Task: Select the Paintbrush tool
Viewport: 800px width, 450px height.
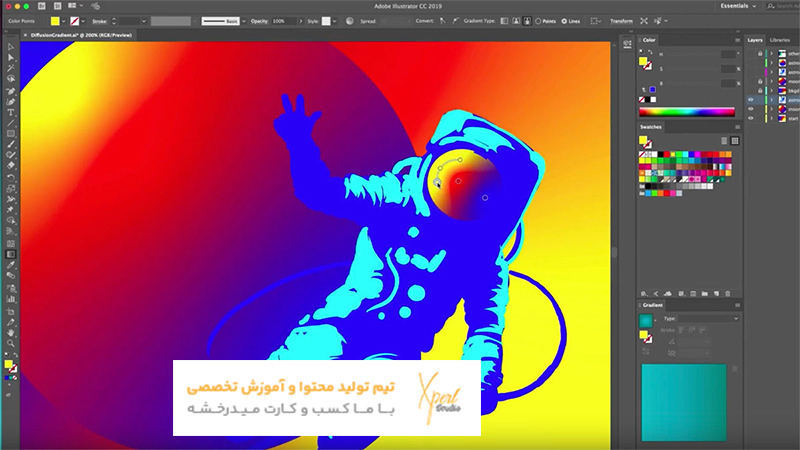Action: click(11, 144)
